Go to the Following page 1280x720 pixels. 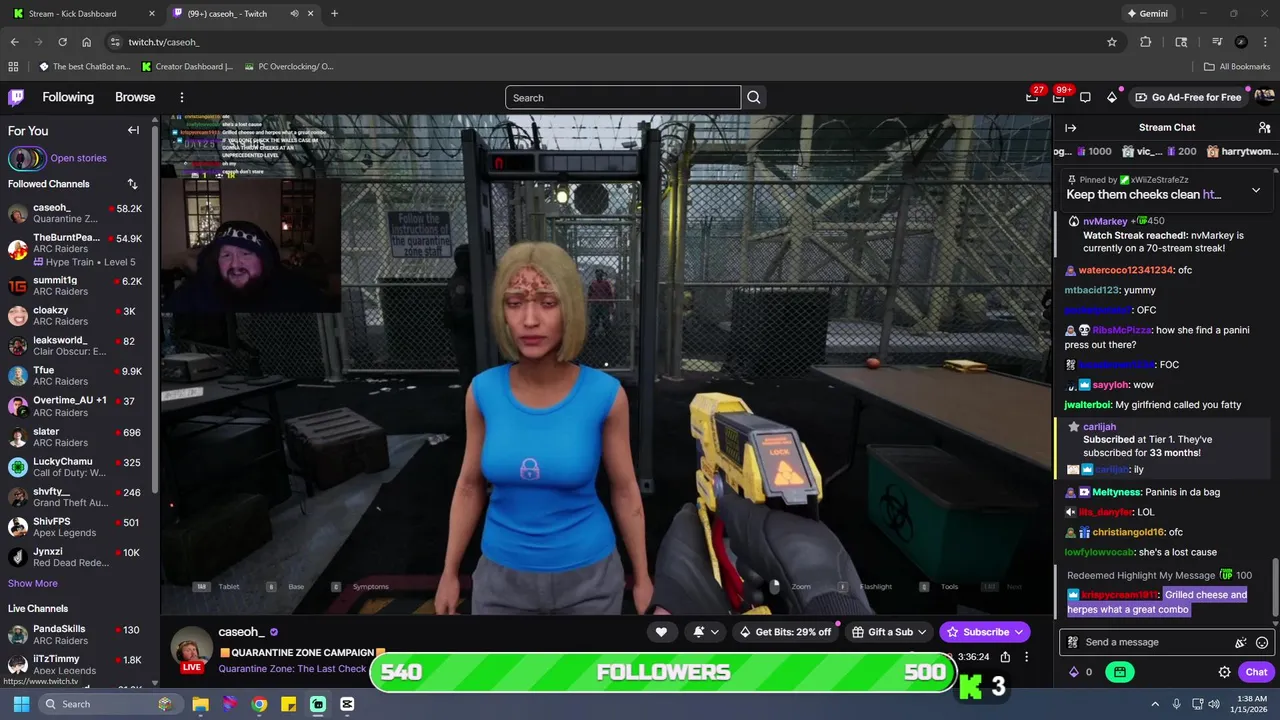coord(68,97)
